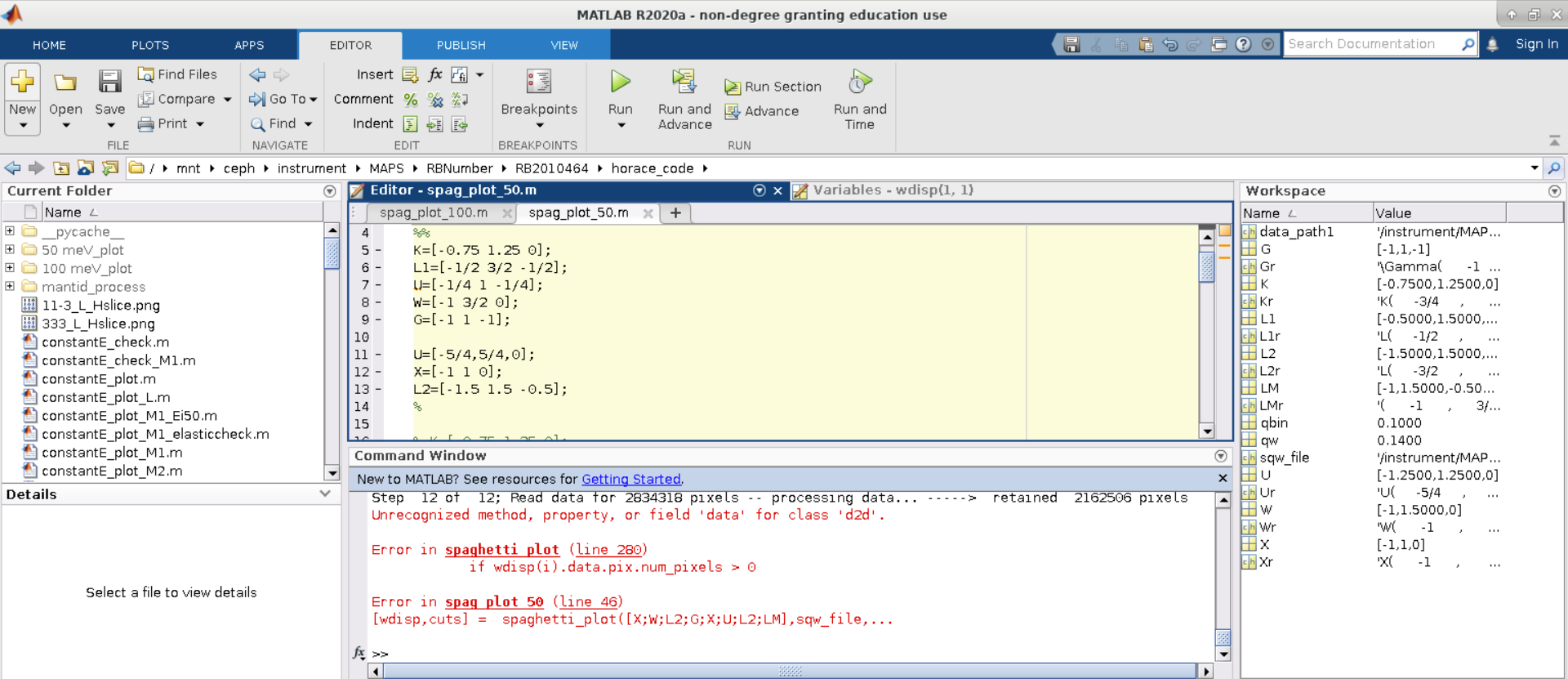This screenshot has height=679, width=1568.
Task: Click the New file icon
Action: pyautogui.click(x=22, y=81)
